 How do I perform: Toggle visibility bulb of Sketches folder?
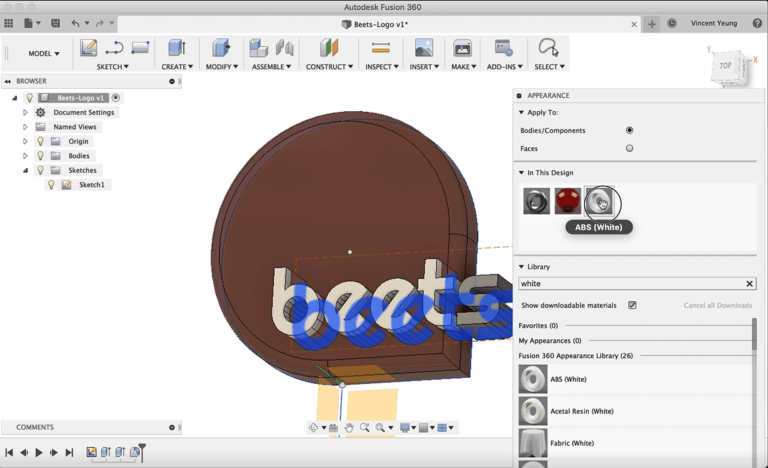tap(41, 170)
